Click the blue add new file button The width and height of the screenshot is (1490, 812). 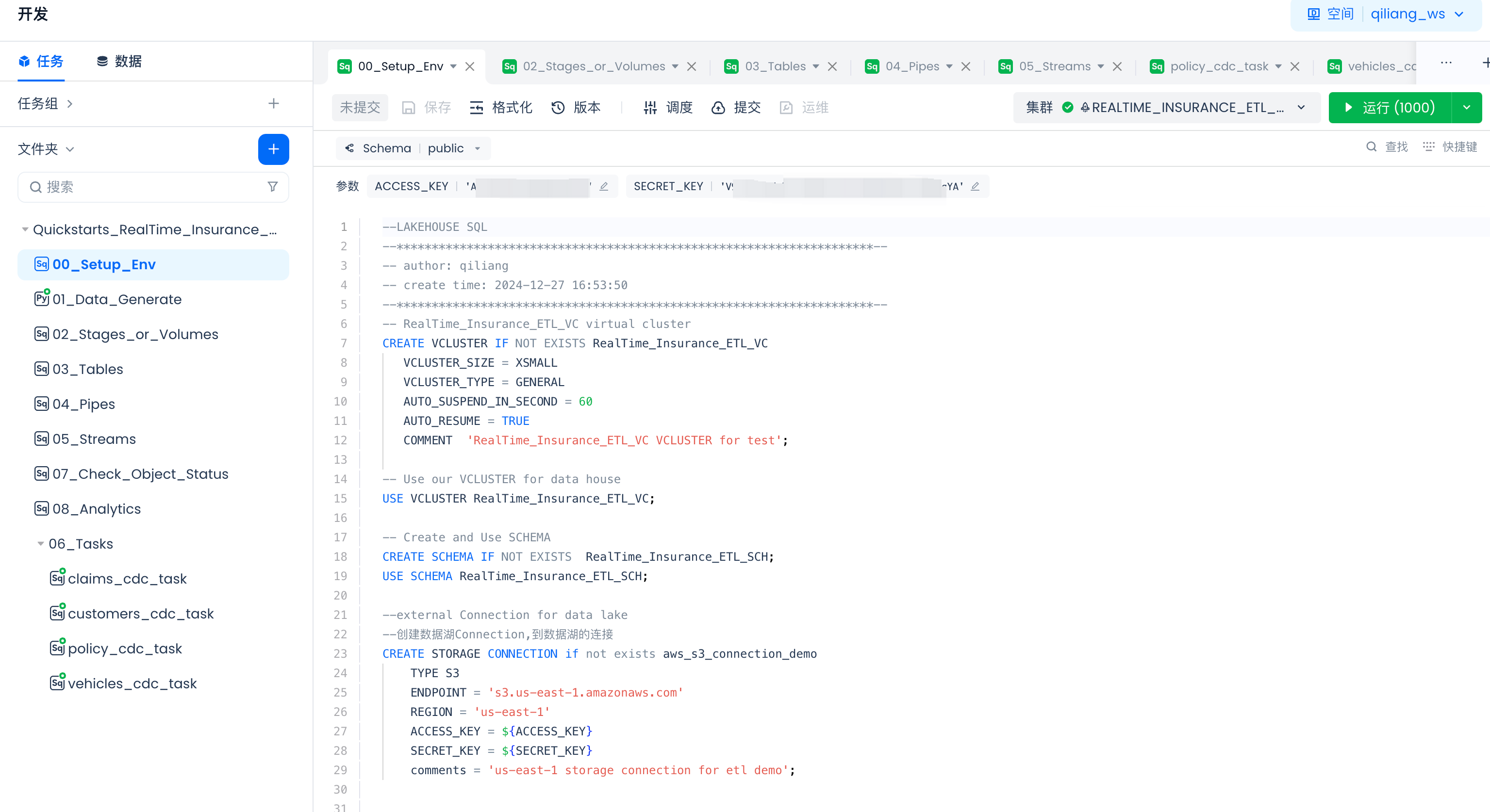273,149
